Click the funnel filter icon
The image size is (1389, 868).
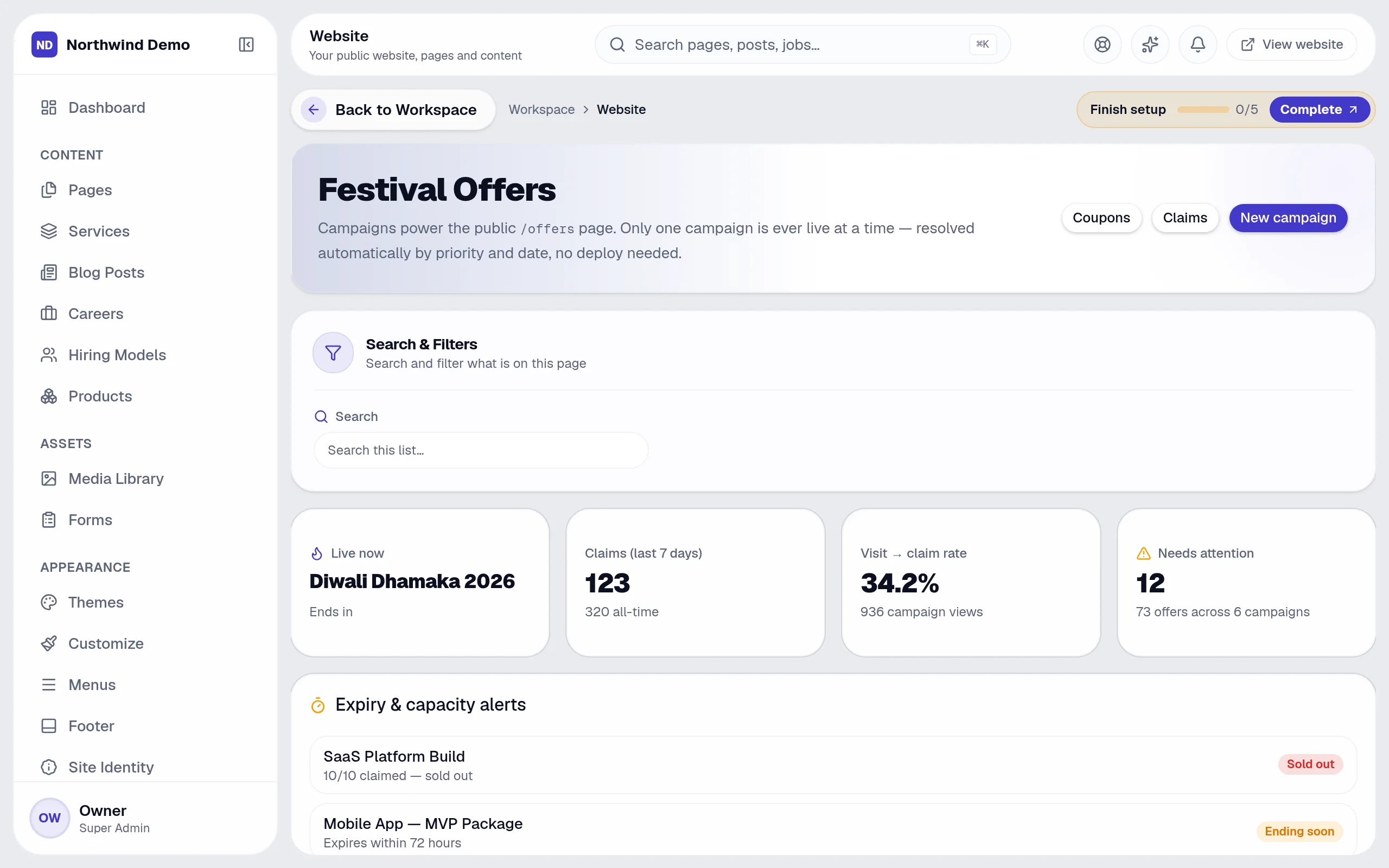pos(333,353)
